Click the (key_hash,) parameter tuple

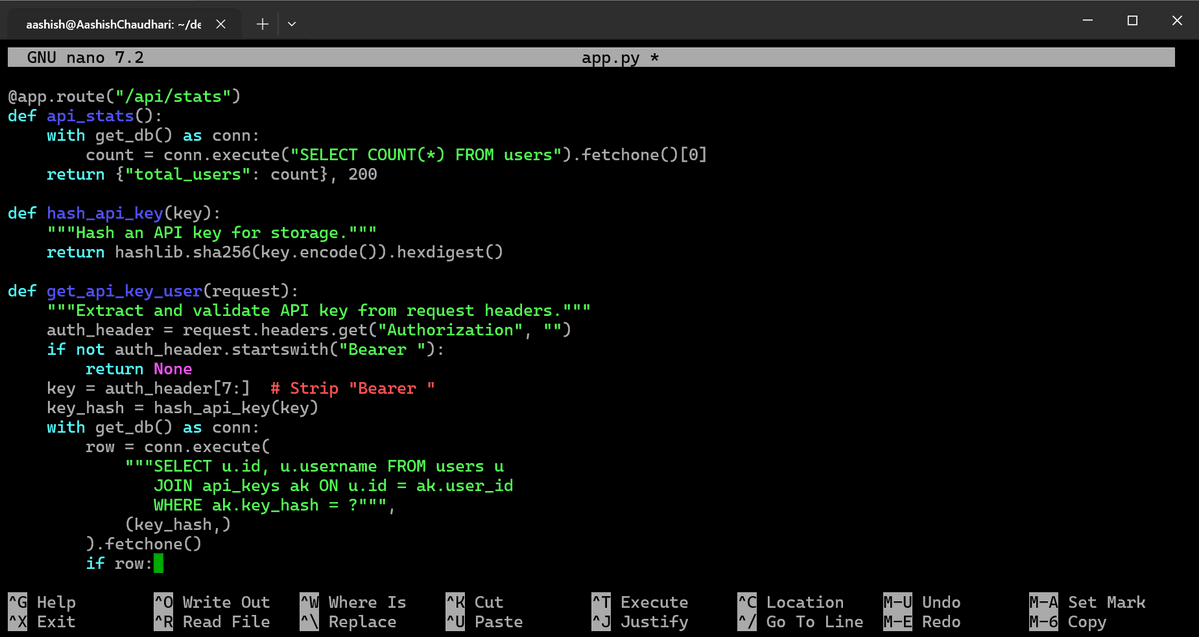coord(178,525)
